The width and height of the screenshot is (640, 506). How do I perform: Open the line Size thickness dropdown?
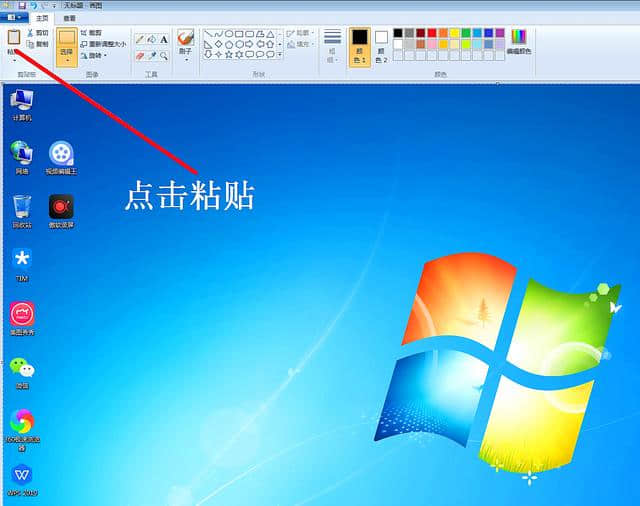332,46
